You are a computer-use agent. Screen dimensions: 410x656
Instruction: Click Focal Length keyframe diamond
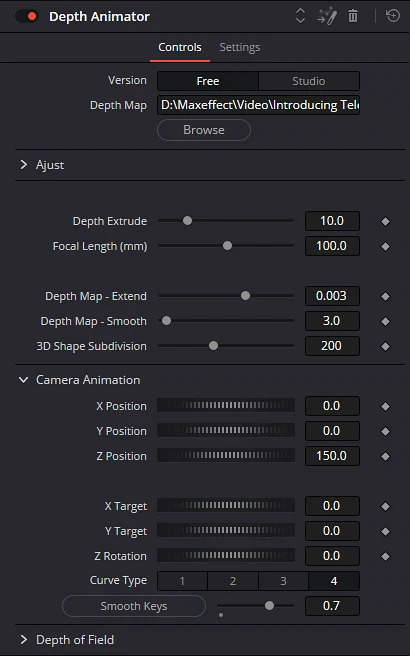pyautogui.click(x=385, y=246)
